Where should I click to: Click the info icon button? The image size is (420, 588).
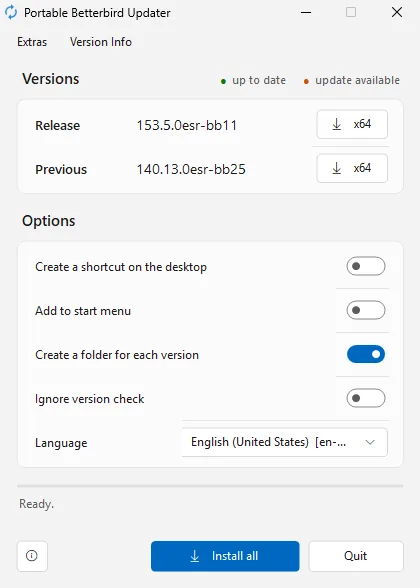pyautogui.click(x=32, y=556)
